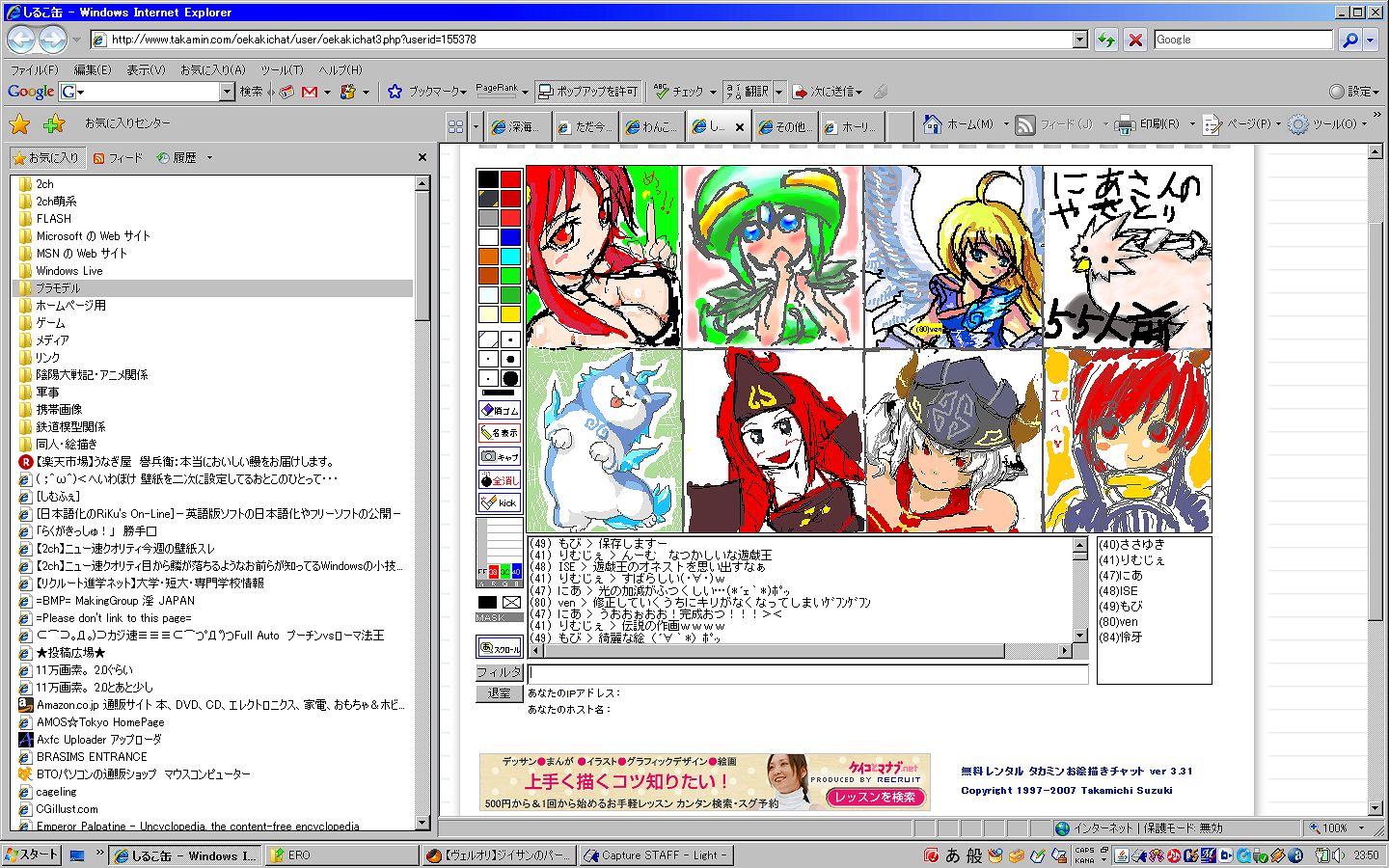
Task: Click the chat message input field
Action: [x=808, y=673]
